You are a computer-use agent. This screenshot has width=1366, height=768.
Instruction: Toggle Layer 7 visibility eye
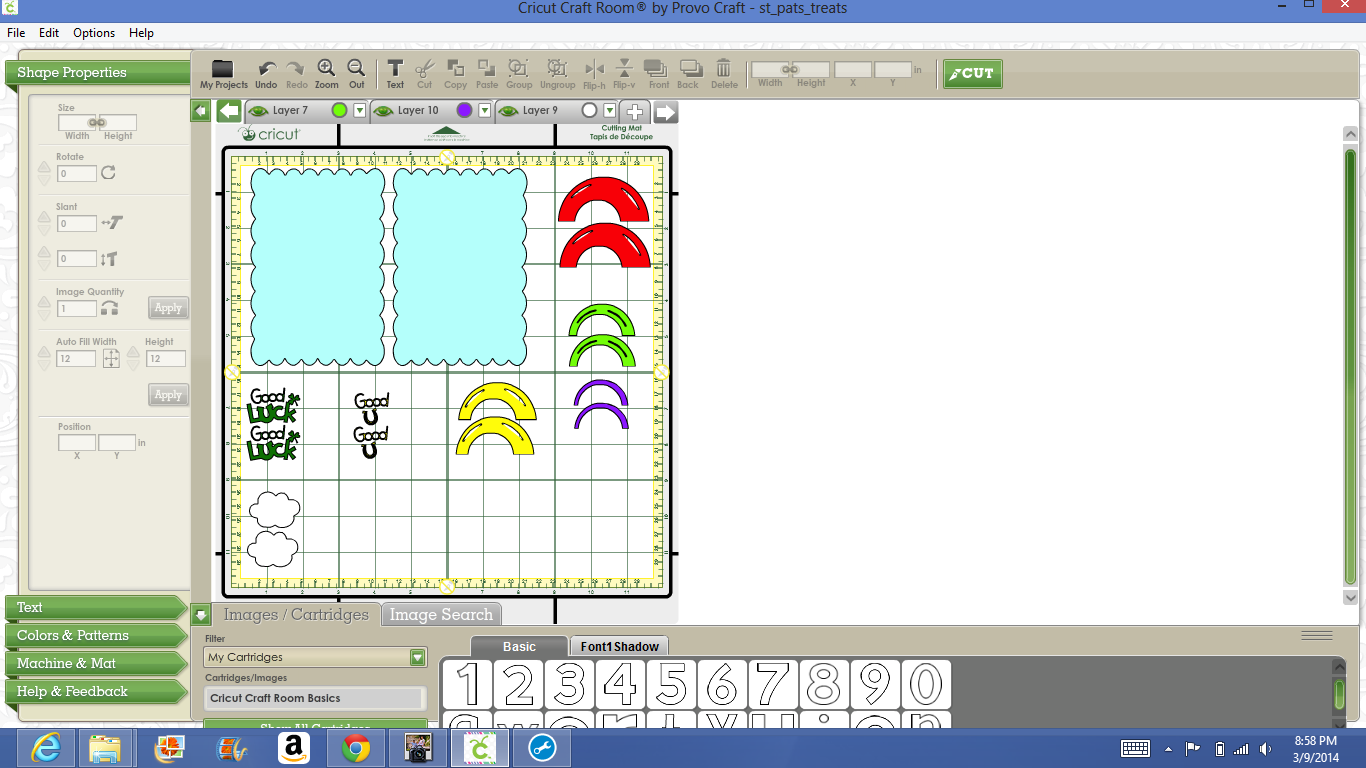[258, 111]
